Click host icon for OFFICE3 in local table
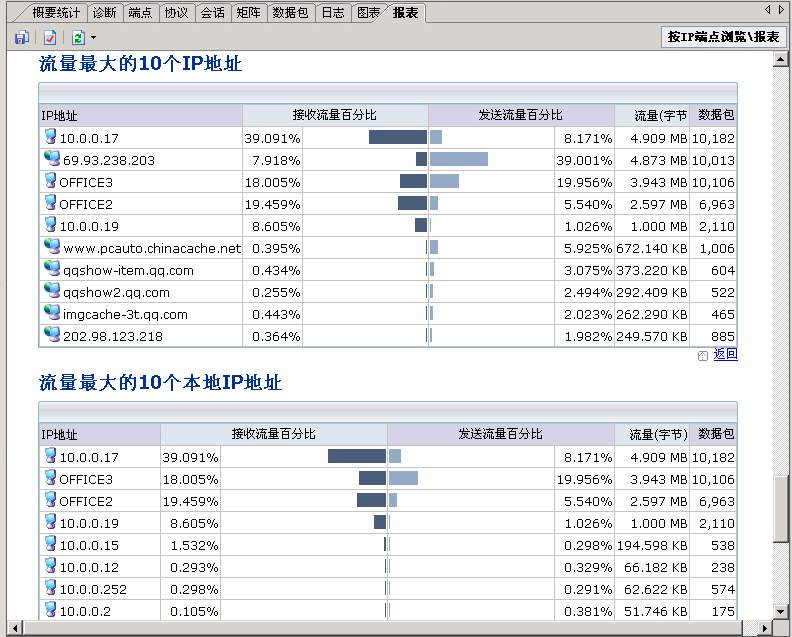The image size is (792, 637). [x=51, y=477]
